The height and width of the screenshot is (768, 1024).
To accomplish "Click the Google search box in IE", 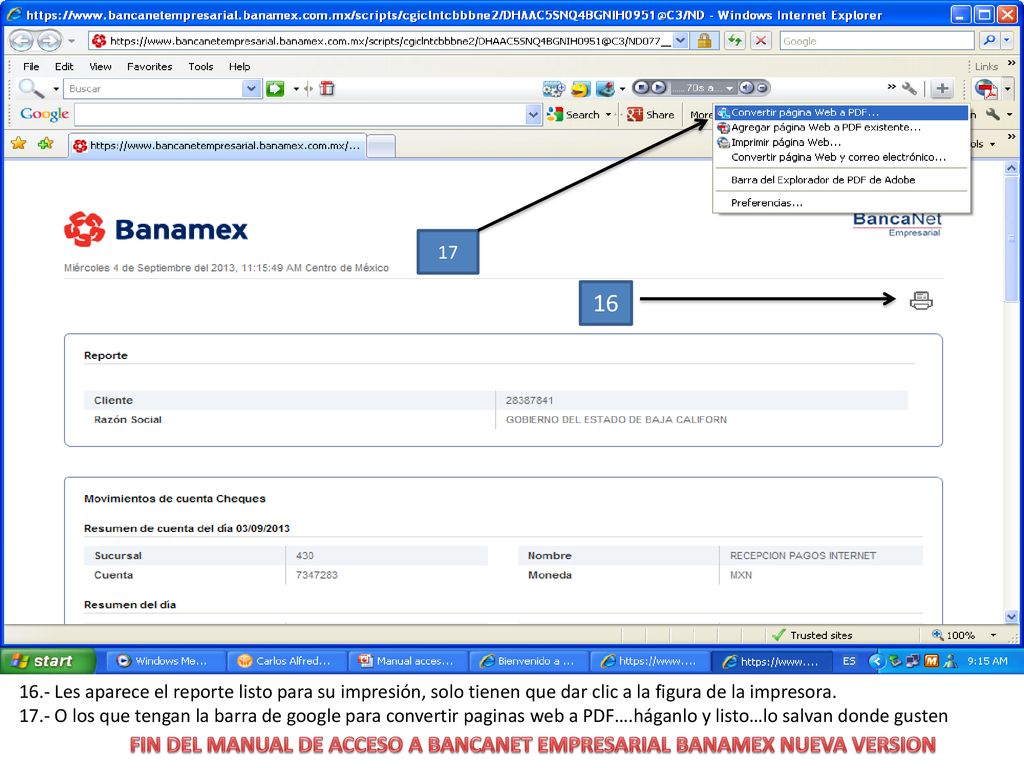I will (x=876, y=41).
